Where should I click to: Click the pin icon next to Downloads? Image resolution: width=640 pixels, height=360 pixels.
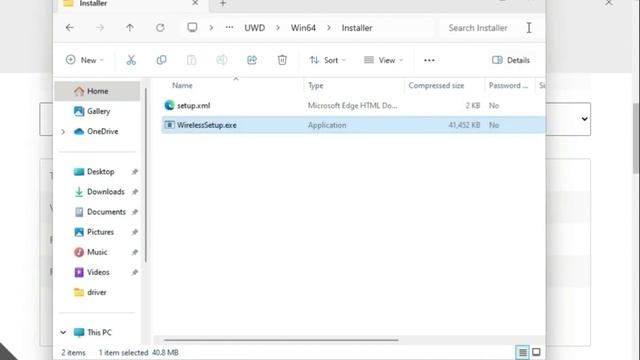click(135, 192)
